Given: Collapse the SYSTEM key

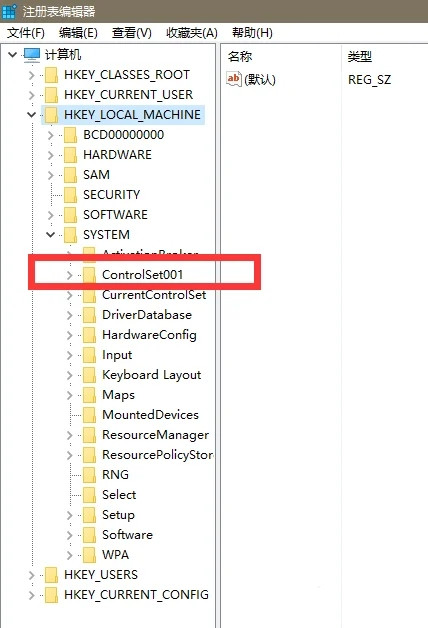Looking at the screenshot, I should [50, 235].
